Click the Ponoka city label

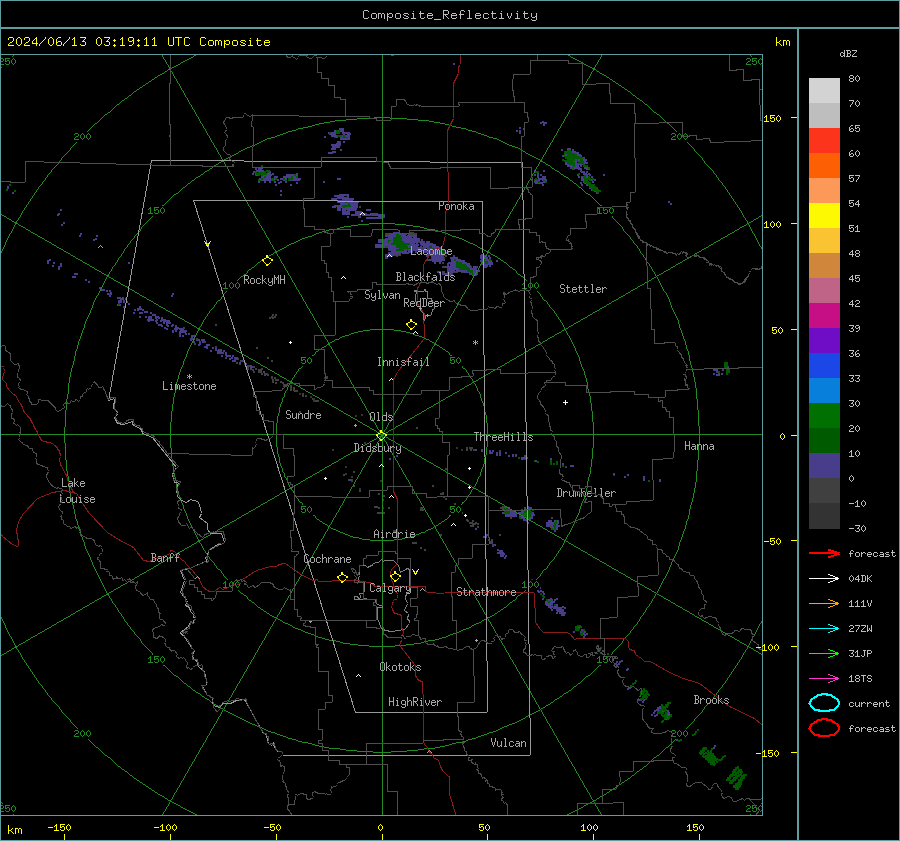click(x=456, y=206)
